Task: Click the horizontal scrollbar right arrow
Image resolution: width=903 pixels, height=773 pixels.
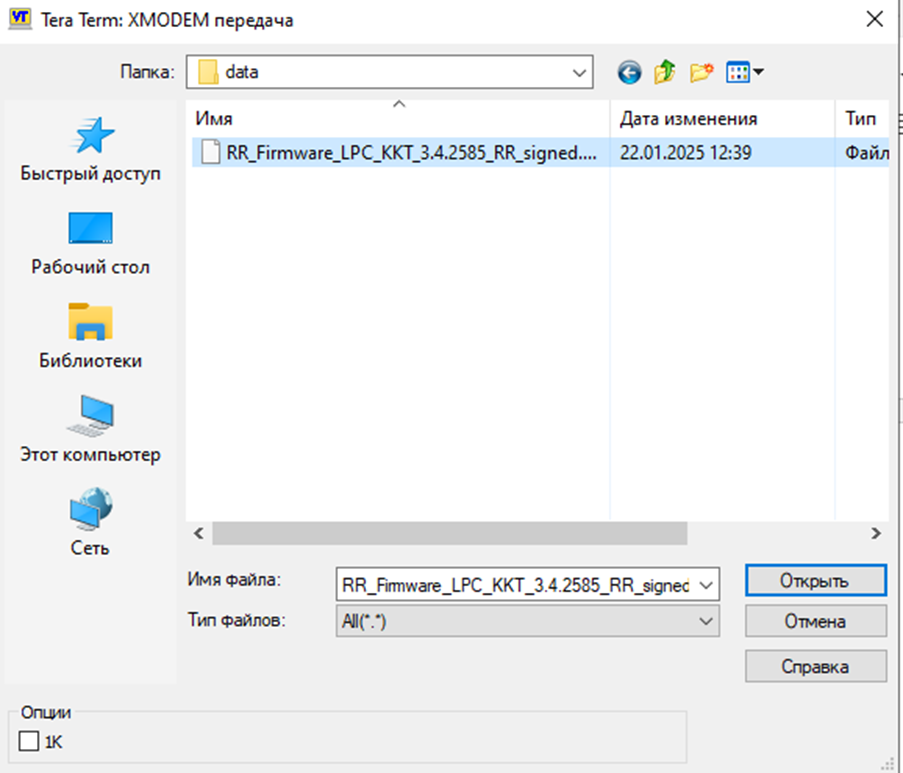Action: click(x=875, y=533)
